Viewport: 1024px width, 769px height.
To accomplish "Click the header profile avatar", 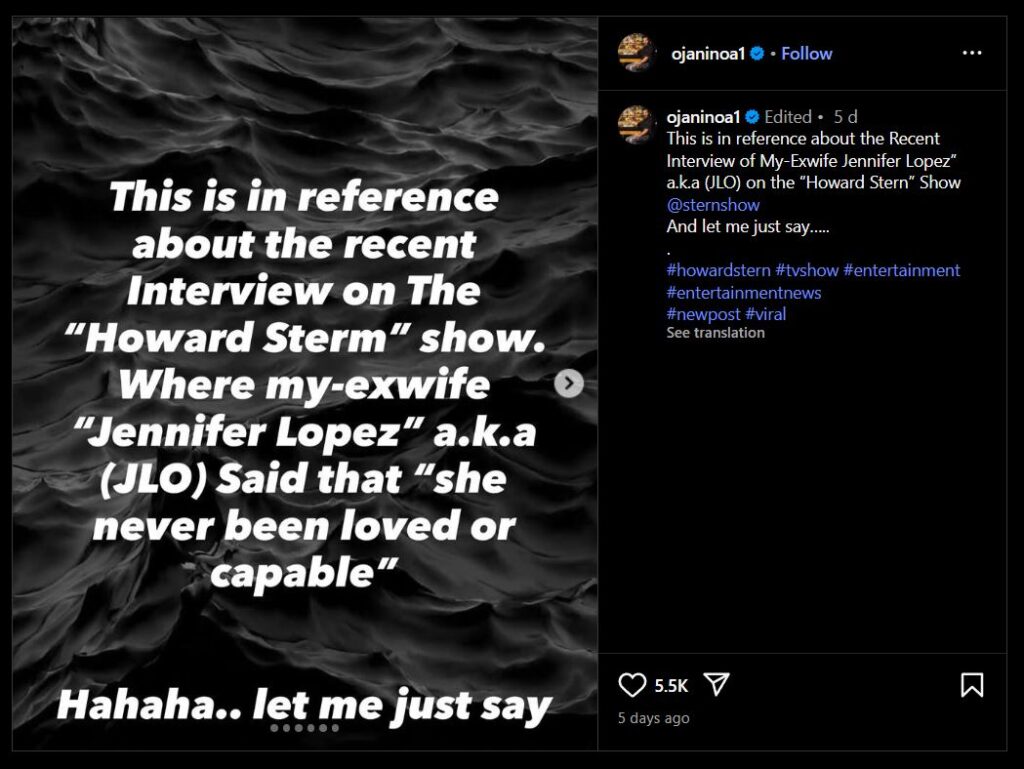I will click(636, 53).
